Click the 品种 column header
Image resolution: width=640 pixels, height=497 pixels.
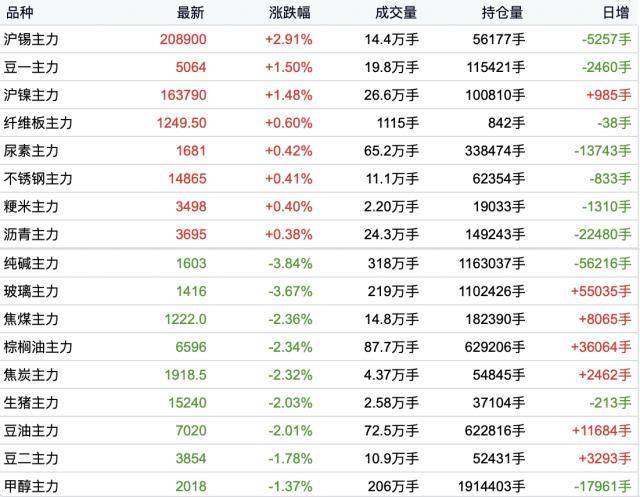pos(20,13)
